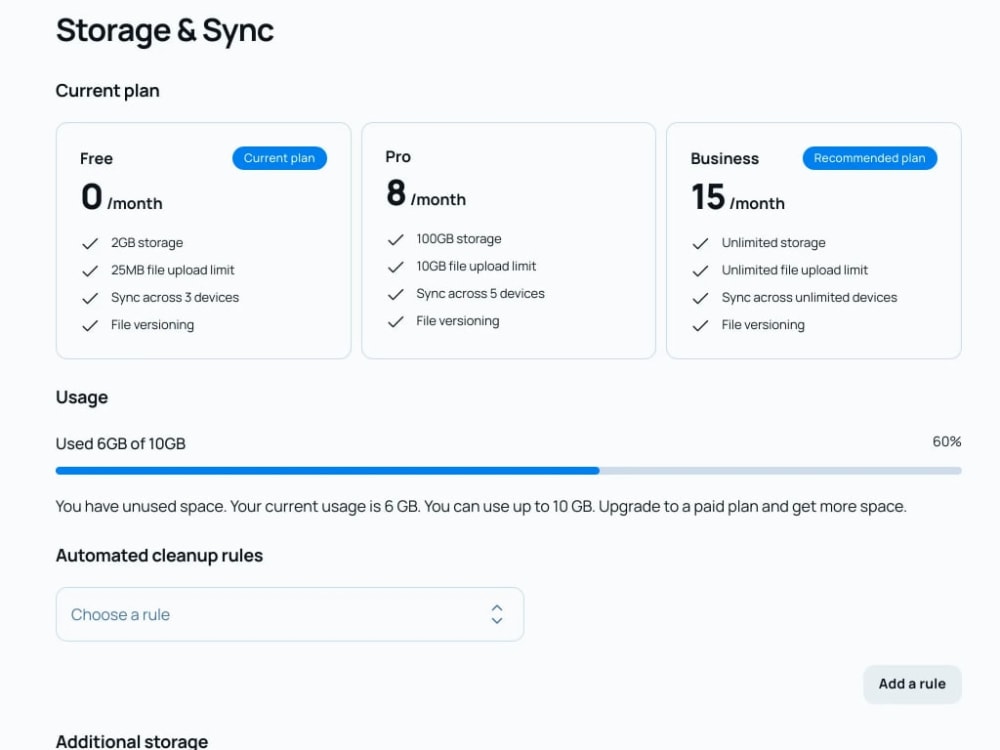The width and height of the screenshot is (1000, 750).
Task: Click the checkmark beside 2GB storage
Action: tap(90, 242)
